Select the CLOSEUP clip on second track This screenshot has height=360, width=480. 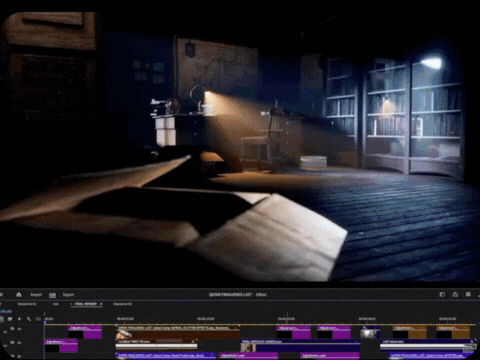click(156, 344)
